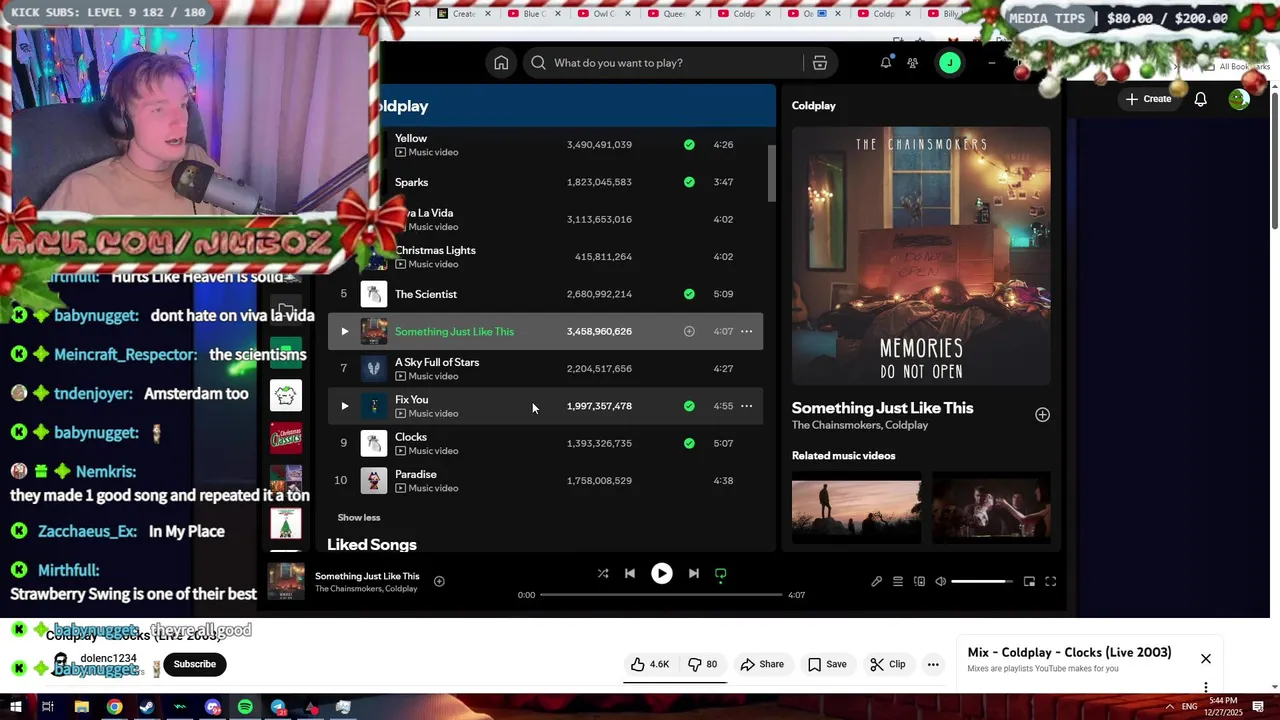Toggle the saved checkmark on Fix You
1280x720 pixels.
pos(689,406)
